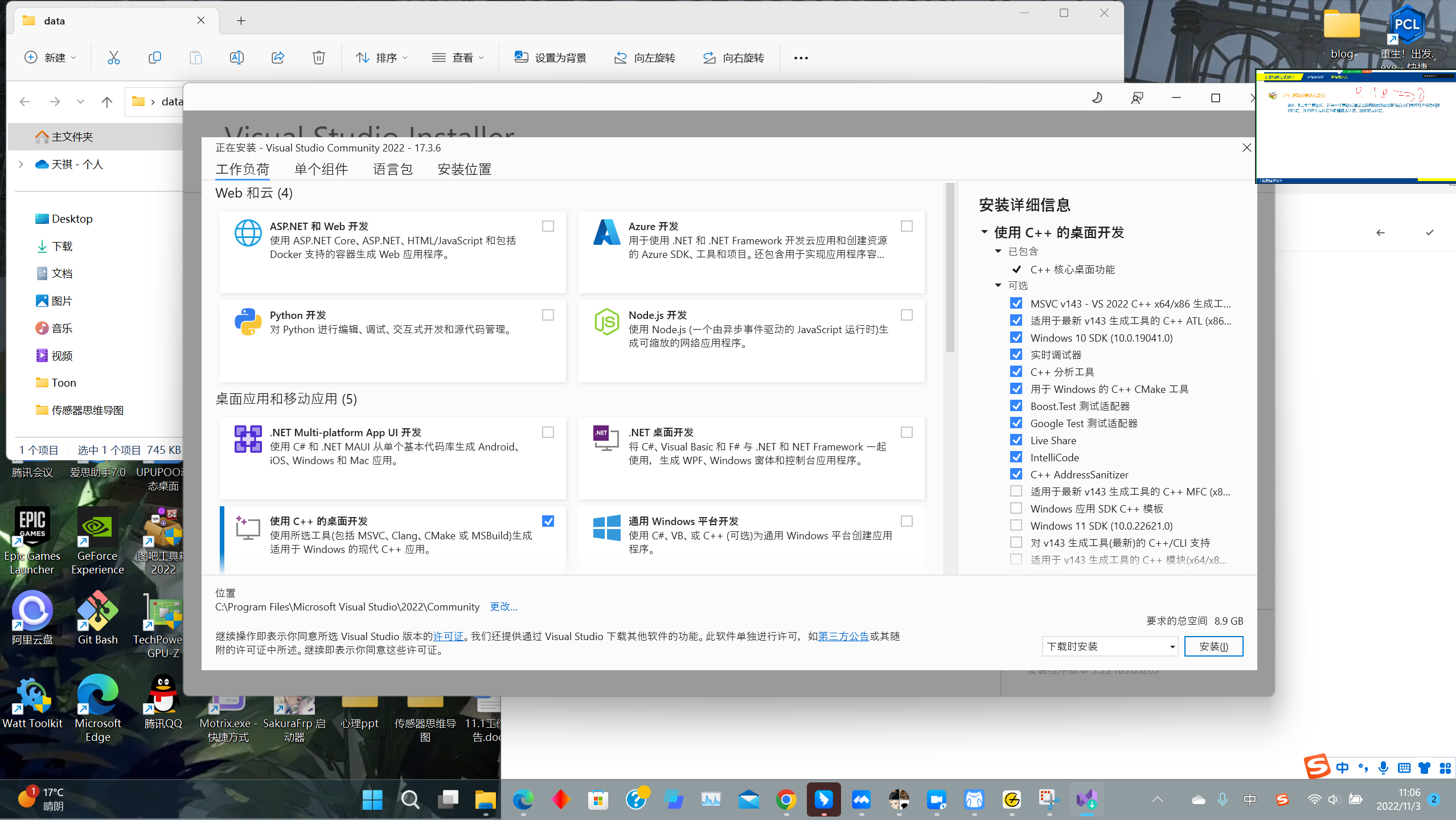Click the Copy icon in File Explorer toolbar
1456x820 pixels.
pyautogui.click(x=155, y=58)
